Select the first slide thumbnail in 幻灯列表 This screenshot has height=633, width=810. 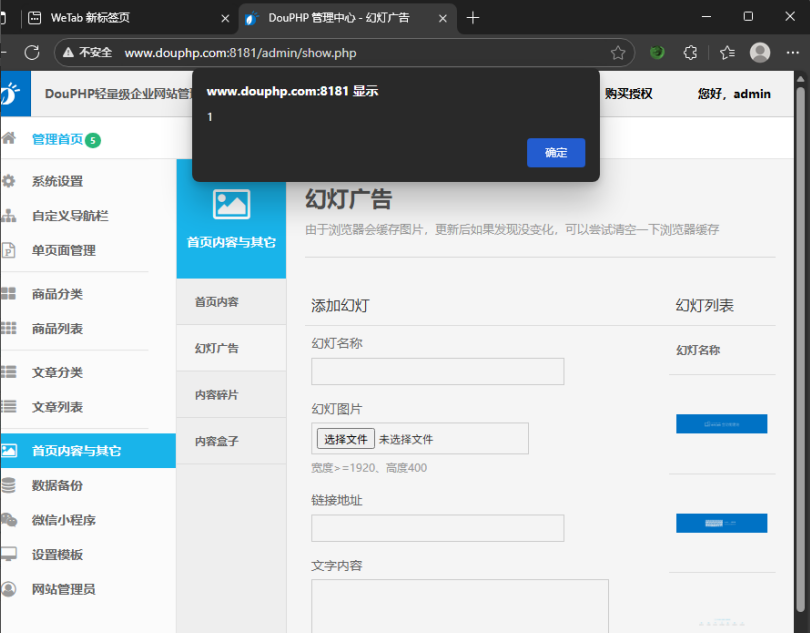pos(721,423)
